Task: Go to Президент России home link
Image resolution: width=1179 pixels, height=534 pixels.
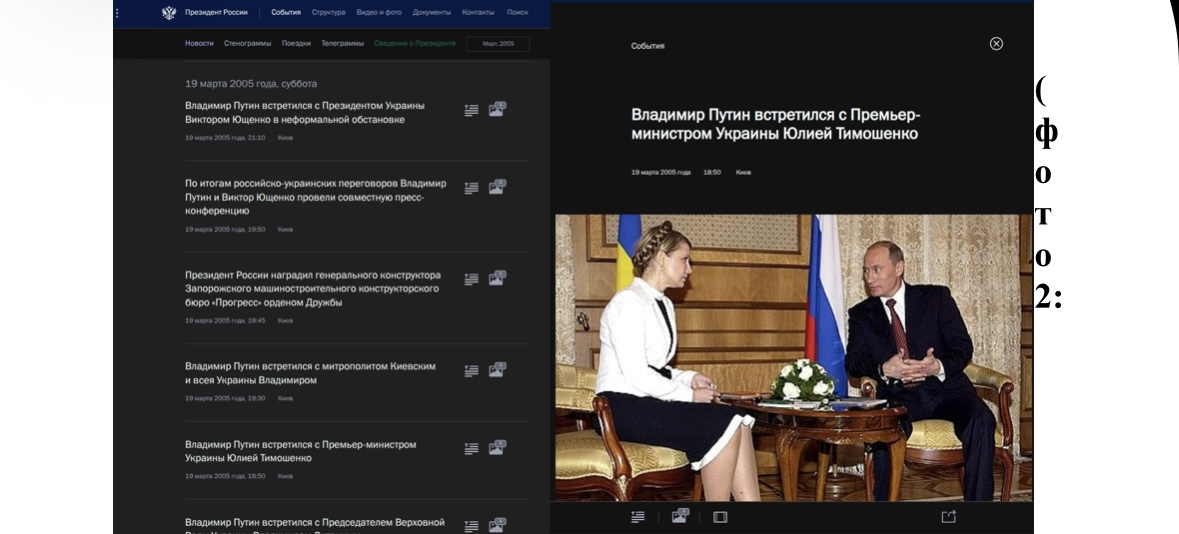Action: 216,13
